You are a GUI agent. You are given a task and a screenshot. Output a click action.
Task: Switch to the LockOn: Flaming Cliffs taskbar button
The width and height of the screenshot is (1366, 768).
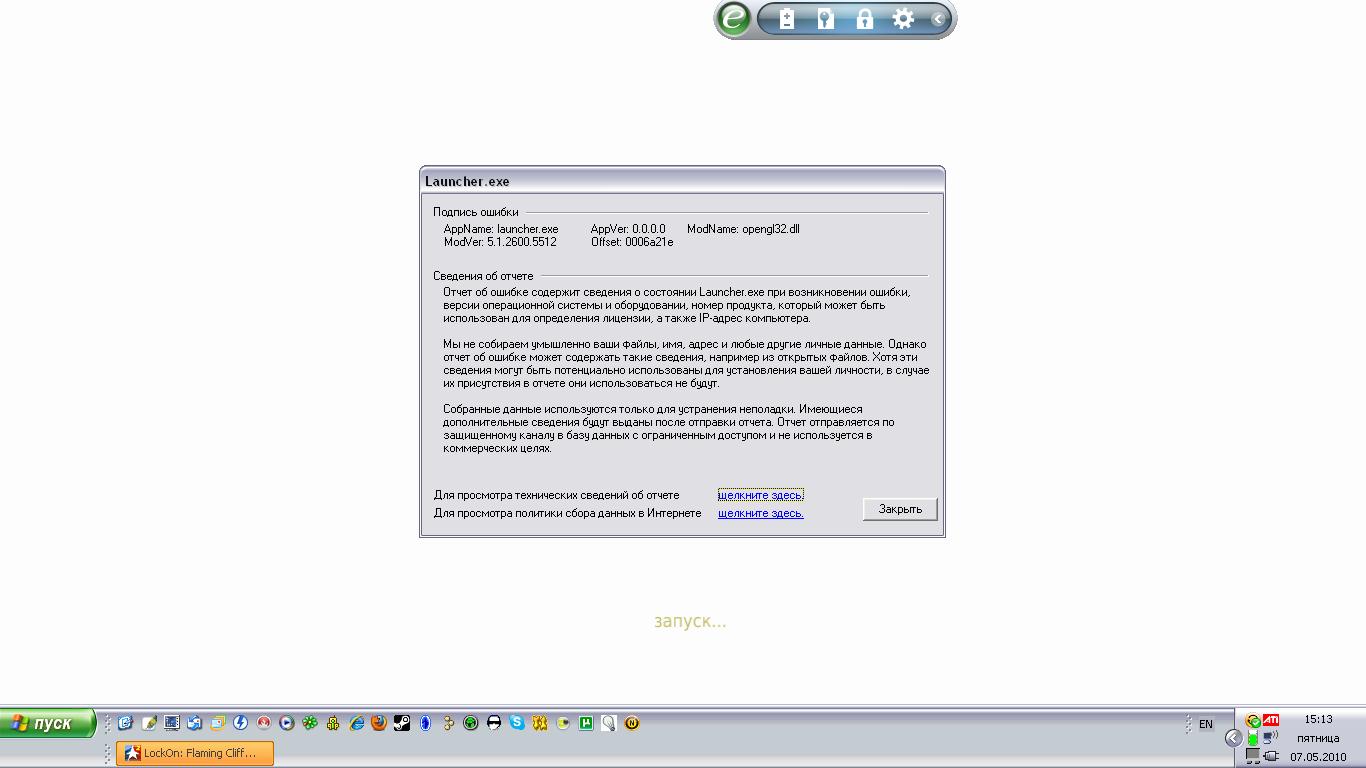[x=195, y=753]
